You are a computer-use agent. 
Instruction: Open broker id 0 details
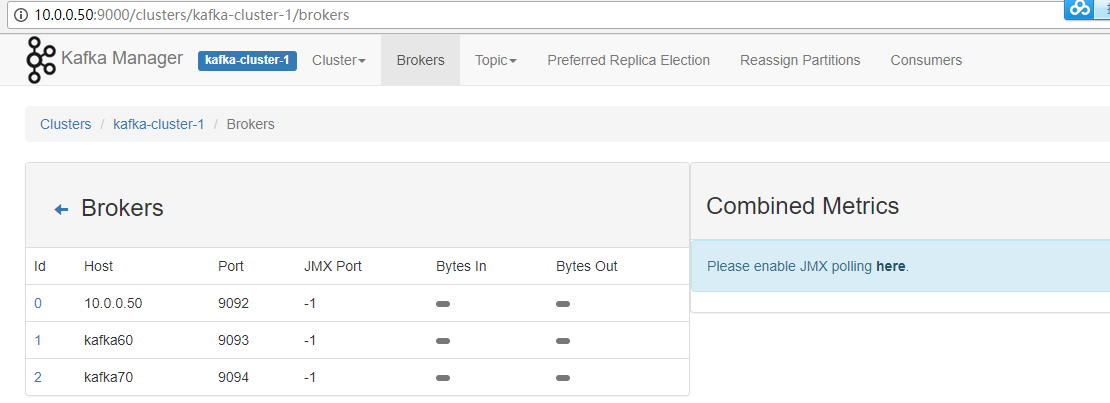[38, 303]
